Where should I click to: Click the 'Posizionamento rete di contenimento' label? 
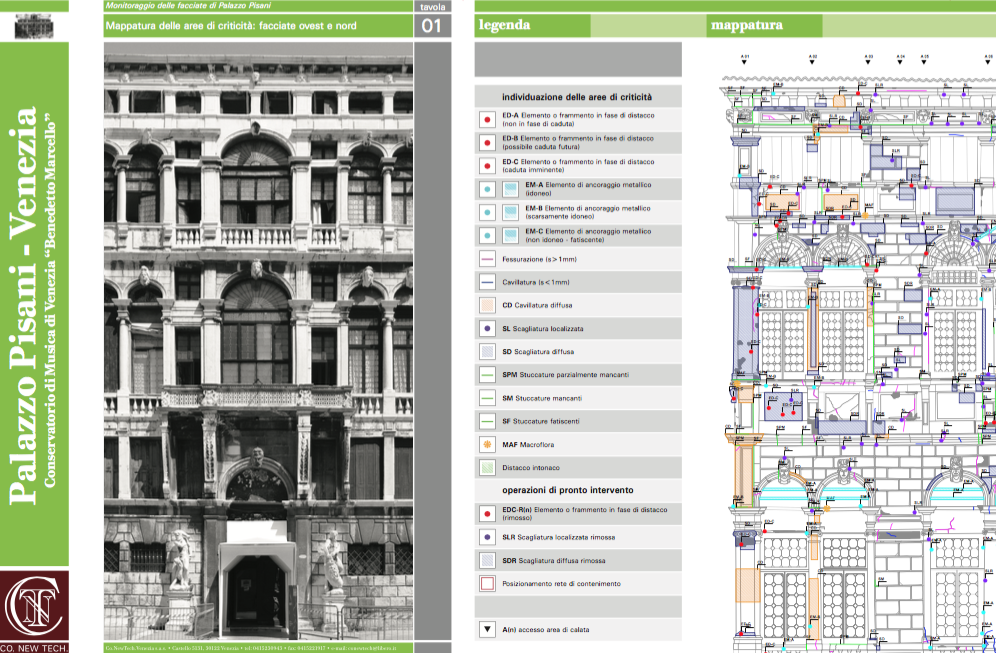pos(562,583)
